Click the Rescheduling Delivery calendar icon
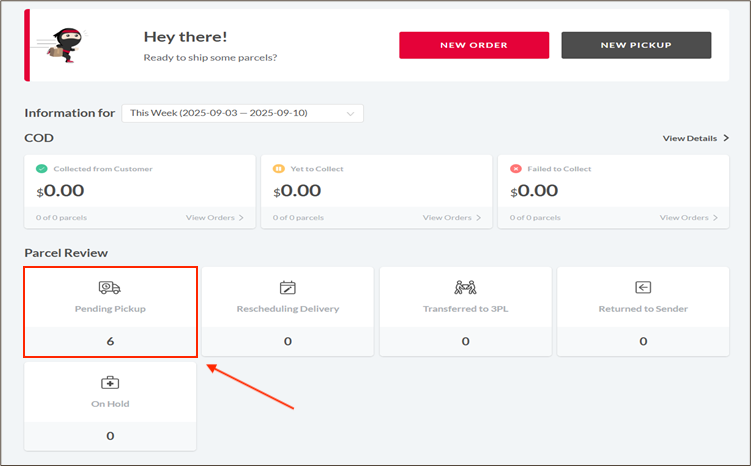The height and width of the screenshot is (466, 751). pos(288,288)
